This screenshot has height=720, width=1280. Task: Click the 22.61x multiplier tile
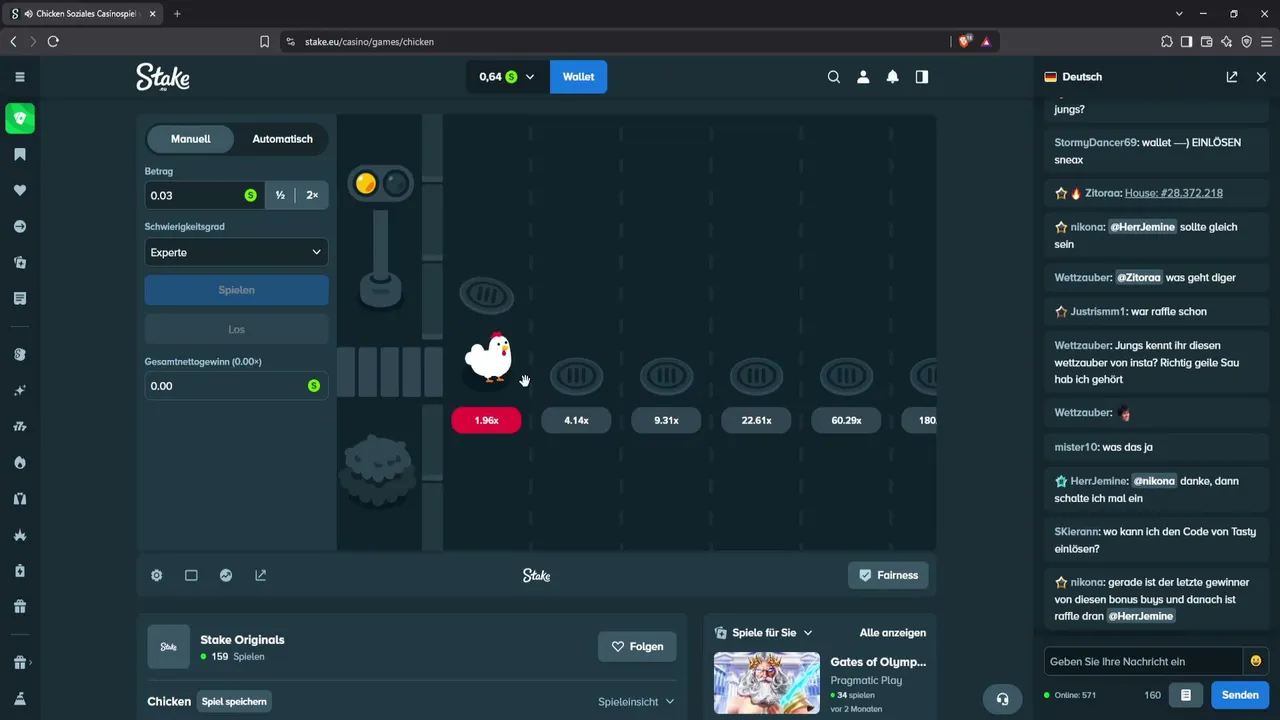[756, 421]
